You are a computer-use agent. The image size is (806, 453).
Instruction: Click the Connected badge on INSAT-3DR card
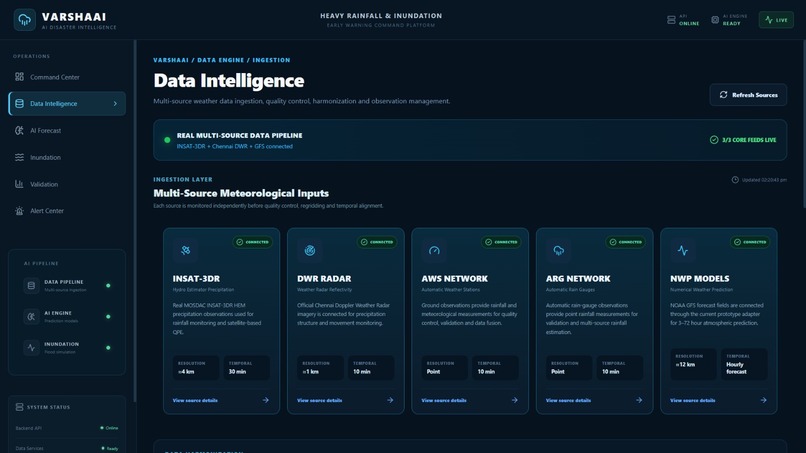click(252, 242)
